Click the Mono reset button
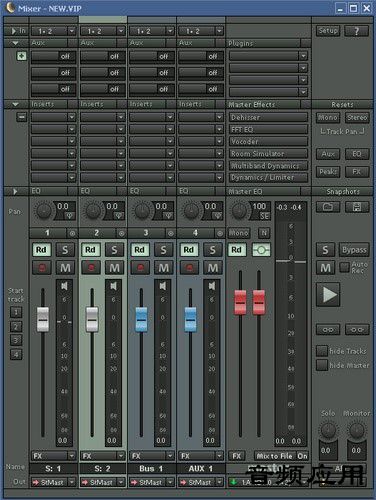 (328, 117)
